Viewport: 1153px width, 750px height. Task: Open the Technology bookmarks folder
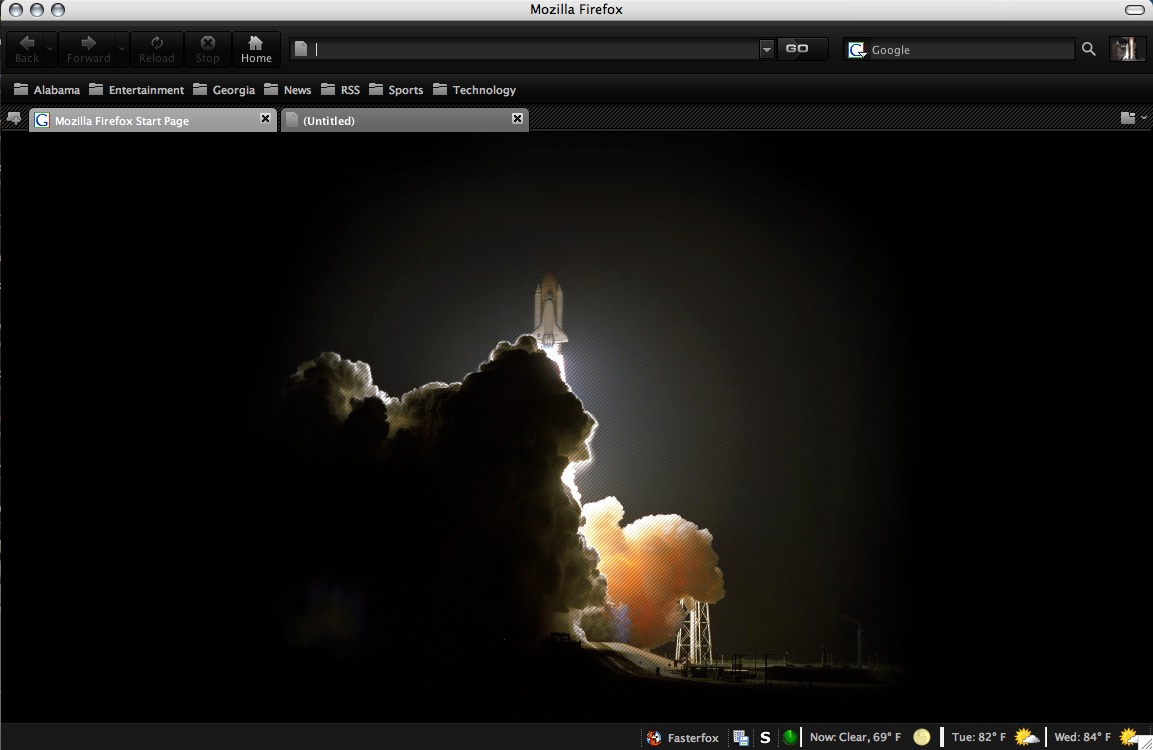coord(474,90)
